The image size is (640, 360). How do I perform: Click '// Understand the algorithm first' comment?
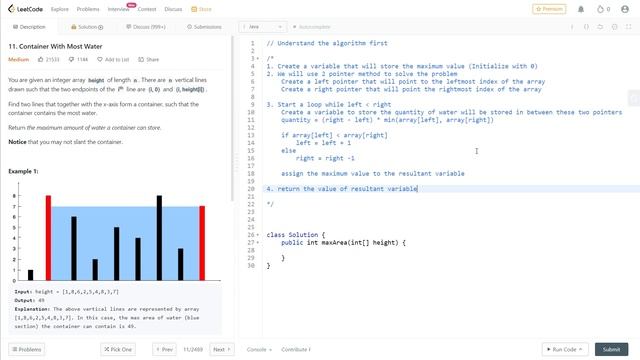pos(327,43)
